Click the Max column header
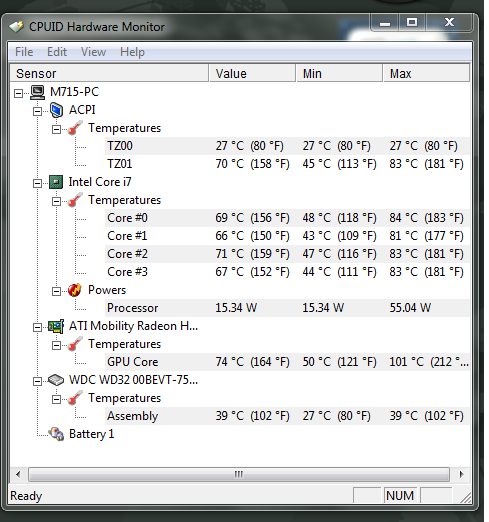 426,73
